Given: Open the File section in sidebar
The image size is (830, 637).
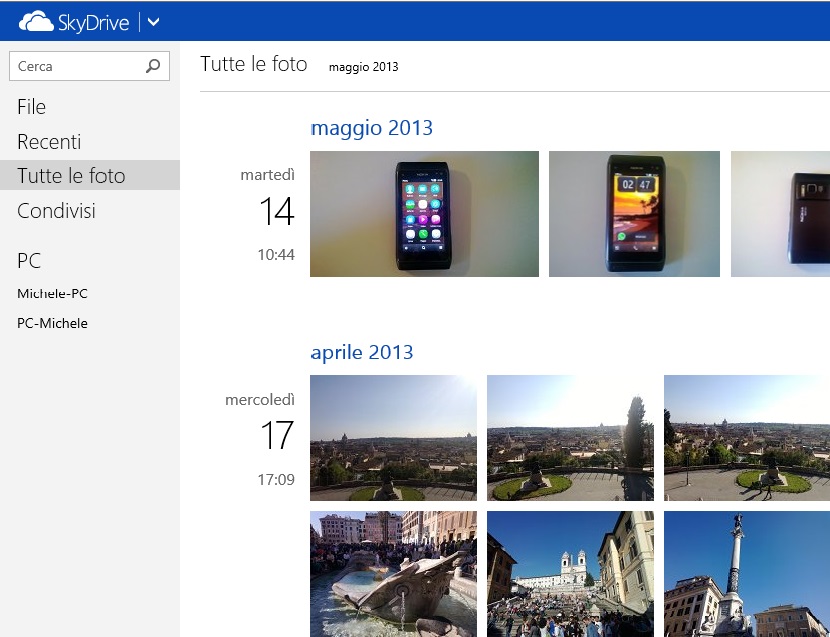Looking at the screenshot, I should coord(31,107).
